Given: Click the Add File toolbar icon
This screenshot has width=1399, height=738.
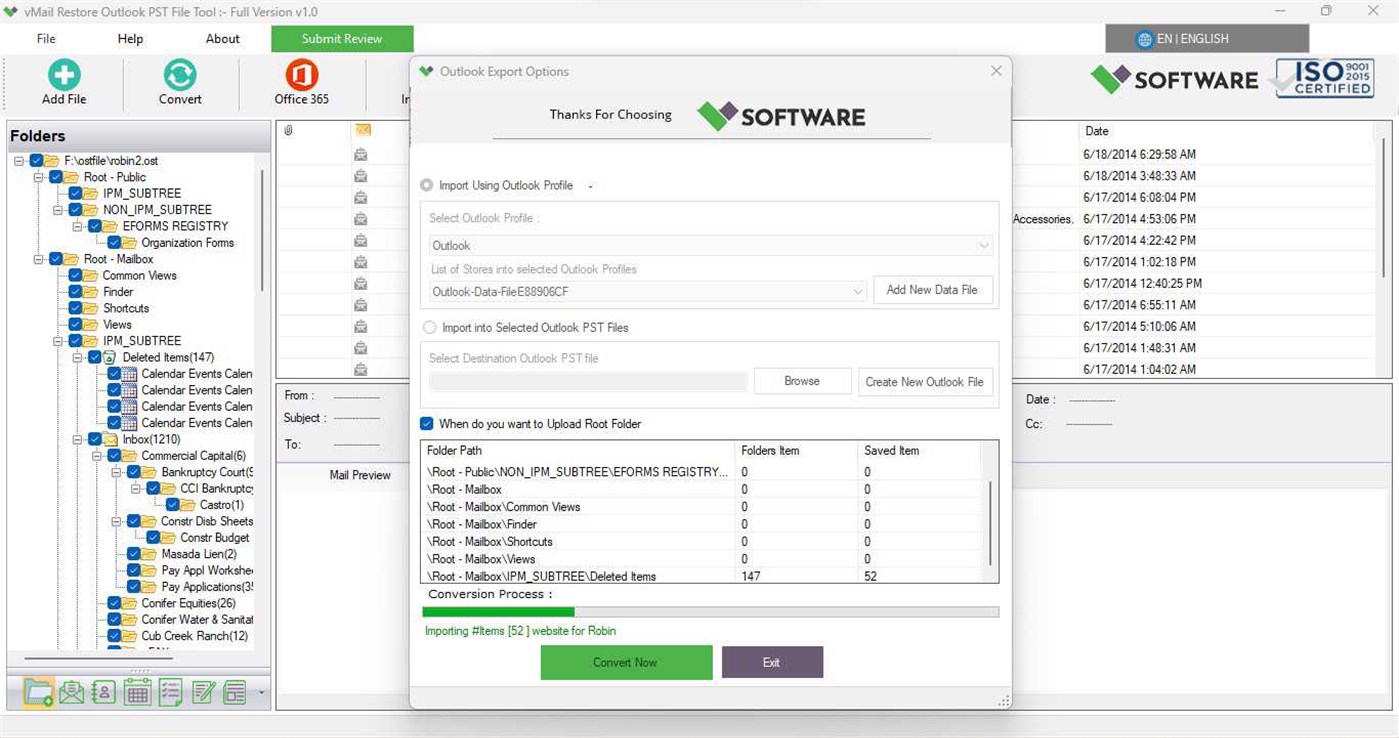Looking at the screenshot, I should tap(63, 80).
